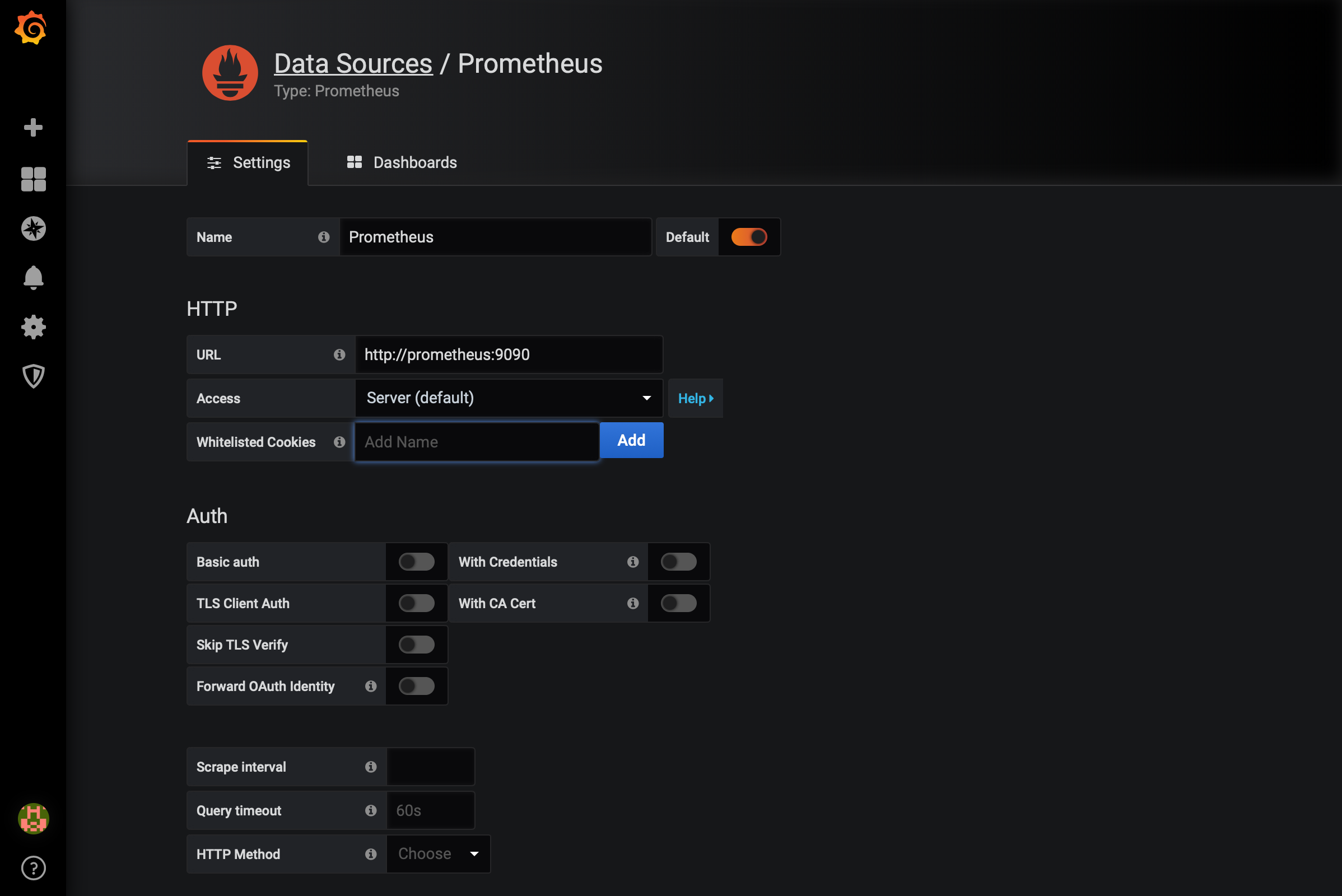Viewport: 1342px width, 896px height.
Task: Open the Access dropdown showing Server (default)
Action: click(508, 398)
